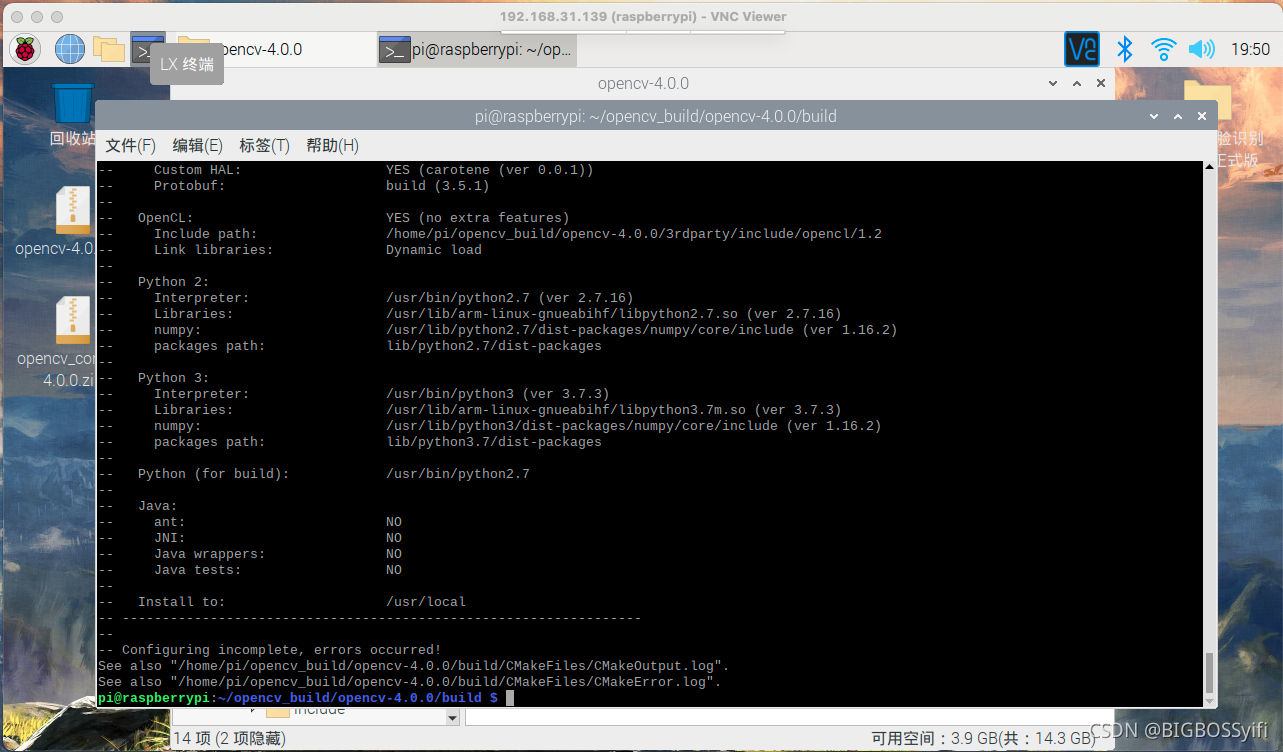
Task: Open the Wi-Fi network menu
Action: (1163, 49)
